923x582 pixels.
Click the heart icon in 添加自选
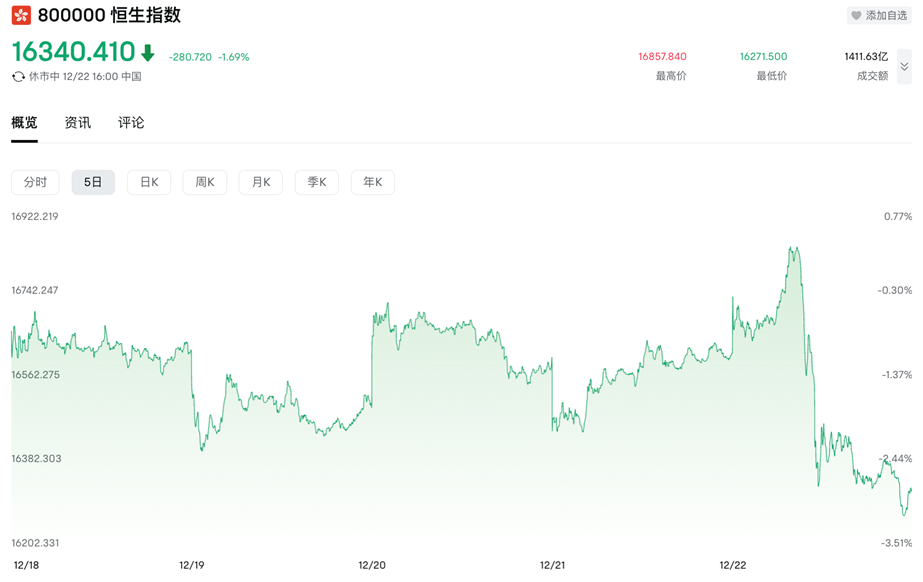pyautogui.click(x=856, y=16)
